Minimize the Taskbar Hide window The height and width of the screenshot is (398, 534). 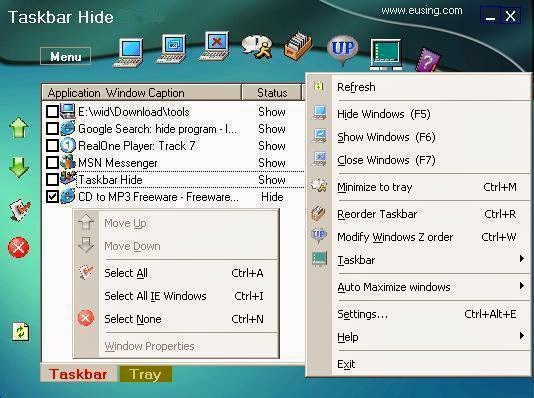pyautogui.click(x=490, y=16)
